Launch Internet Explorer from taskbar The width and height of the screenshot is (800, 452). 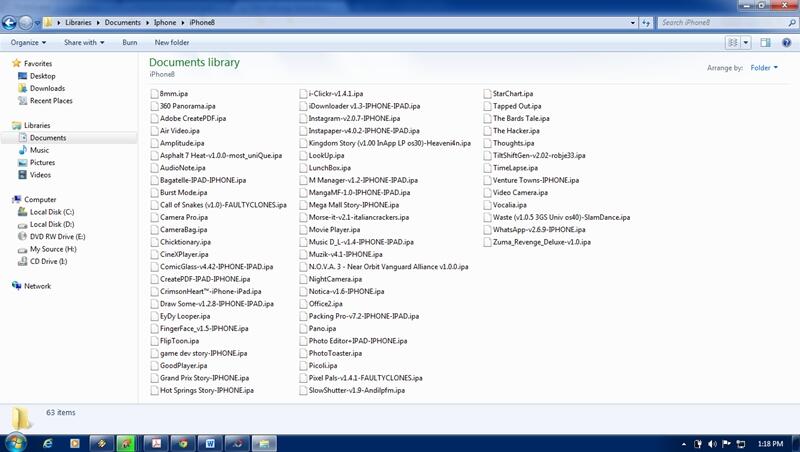tap(47, 443)
